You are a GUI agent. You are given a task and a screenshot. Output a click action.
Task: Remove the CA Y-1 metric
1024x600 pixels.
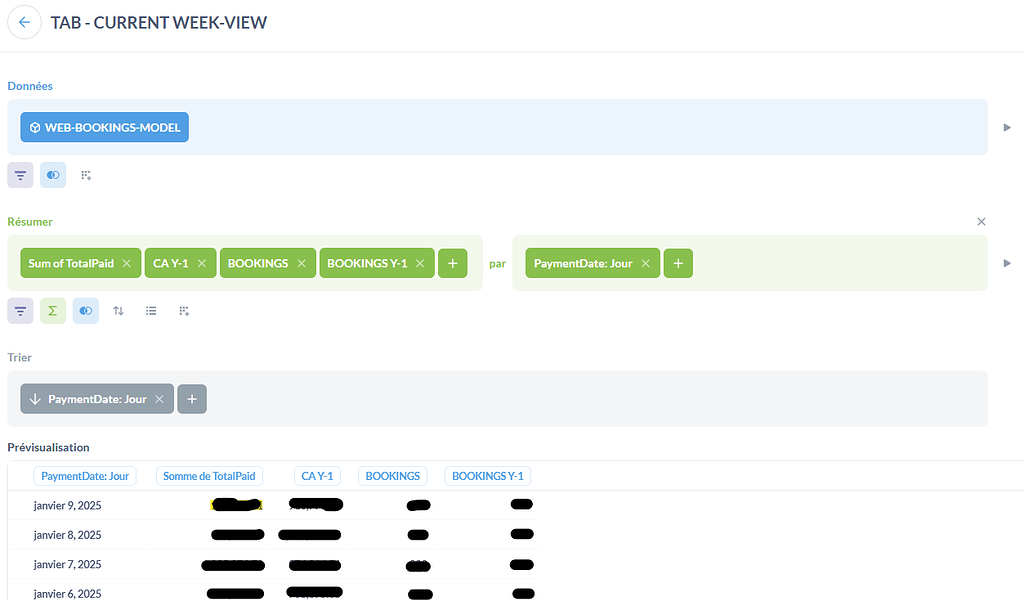click(x=202, y=263)
